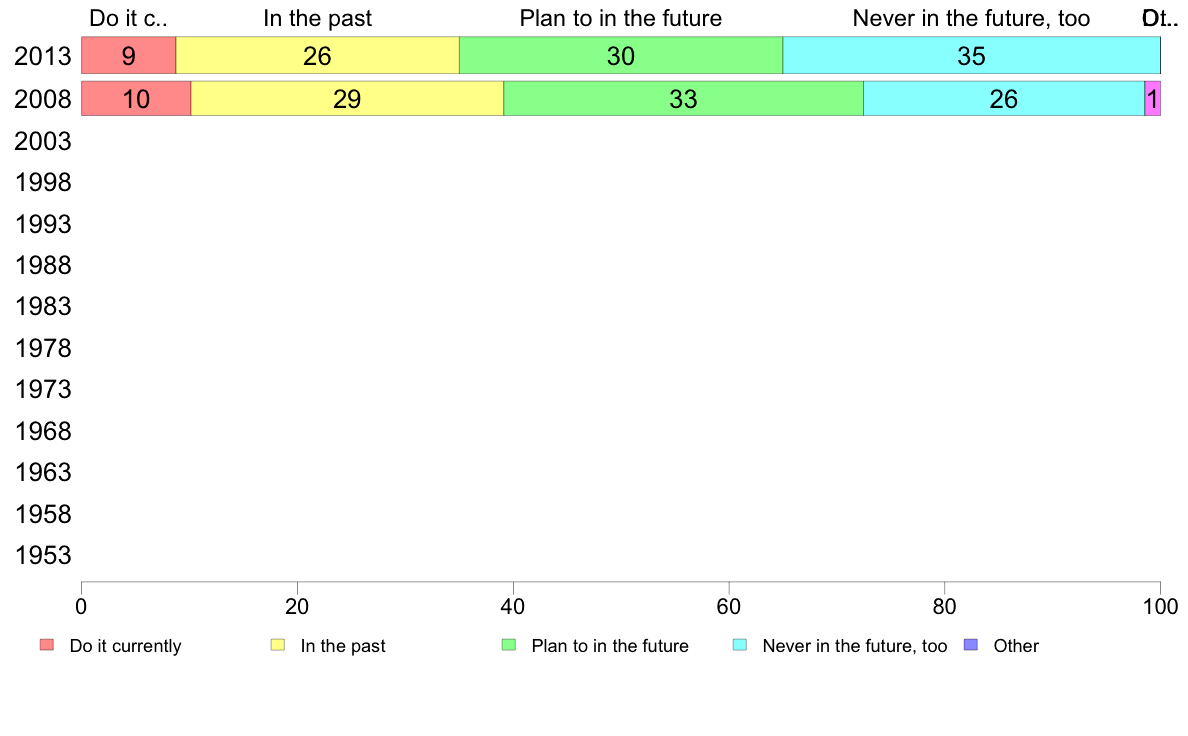The height and width of the screenshot is (736, 1188).
Task: Select the 2008 yellow bar segment labeled 29
Action: click(x=347, y=99)
